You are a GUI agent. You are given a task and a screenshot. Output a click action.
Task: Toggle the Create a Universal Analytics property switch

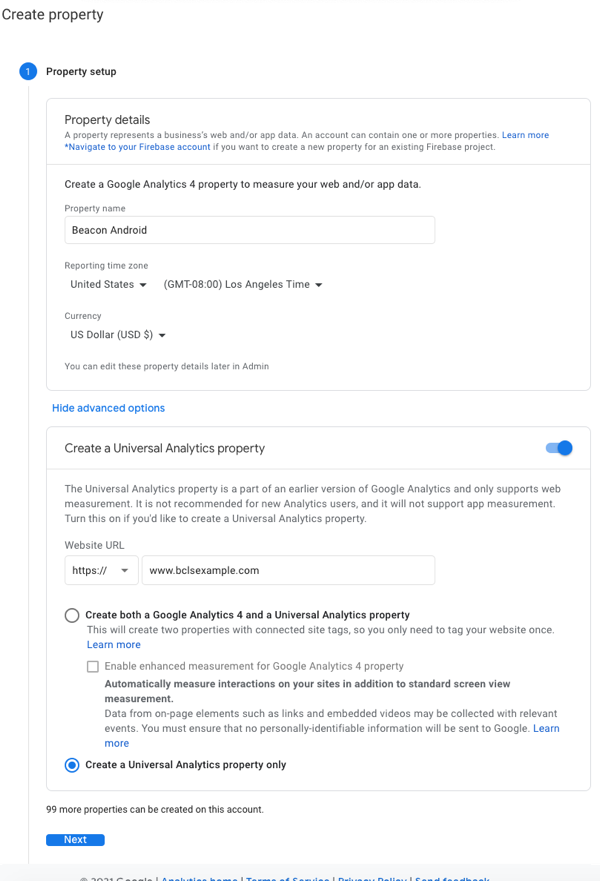pos(559,448)
